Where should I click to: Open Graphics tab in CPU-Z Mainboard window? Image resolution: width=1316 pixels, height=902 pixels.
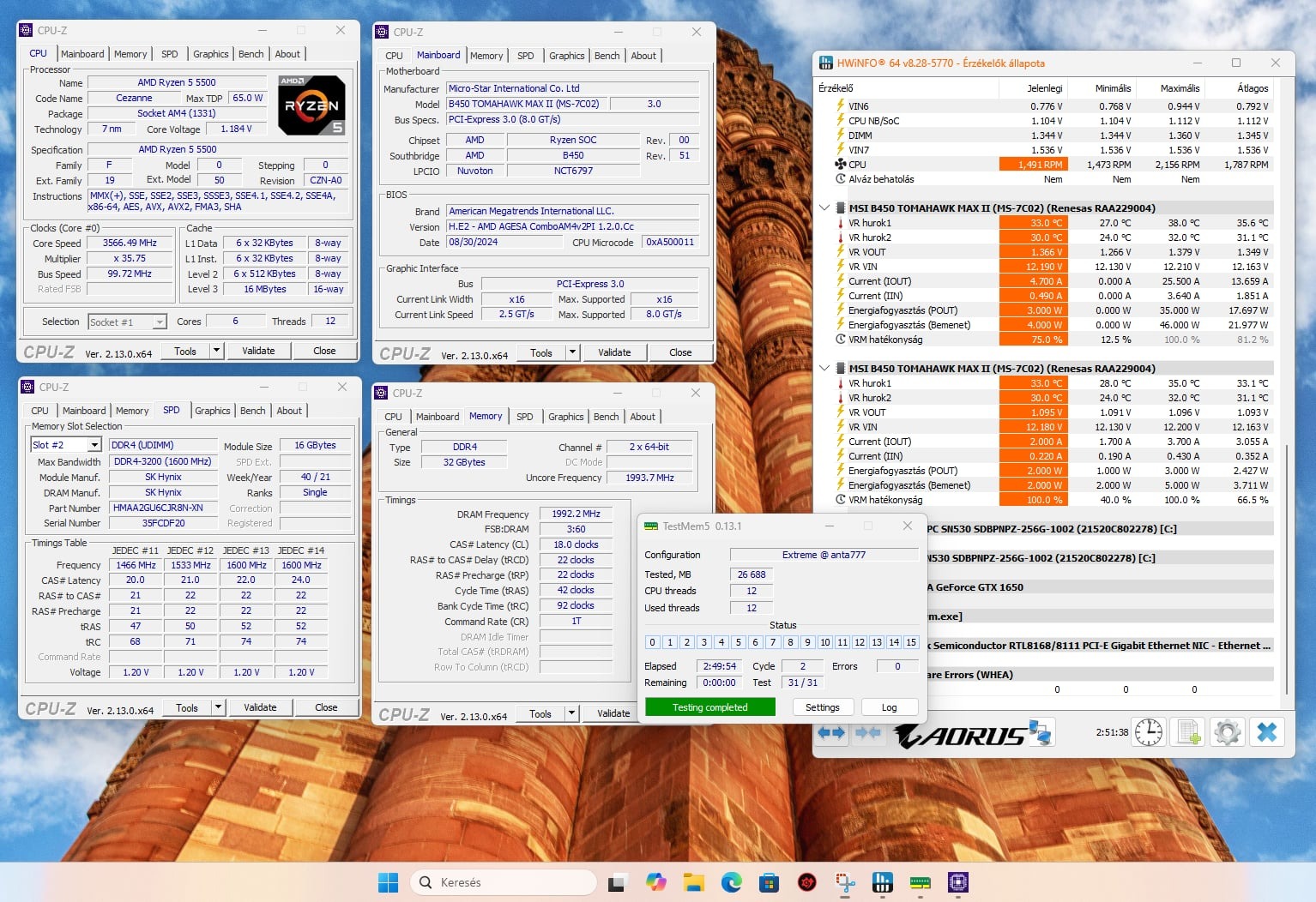click(x=567, y=56)
